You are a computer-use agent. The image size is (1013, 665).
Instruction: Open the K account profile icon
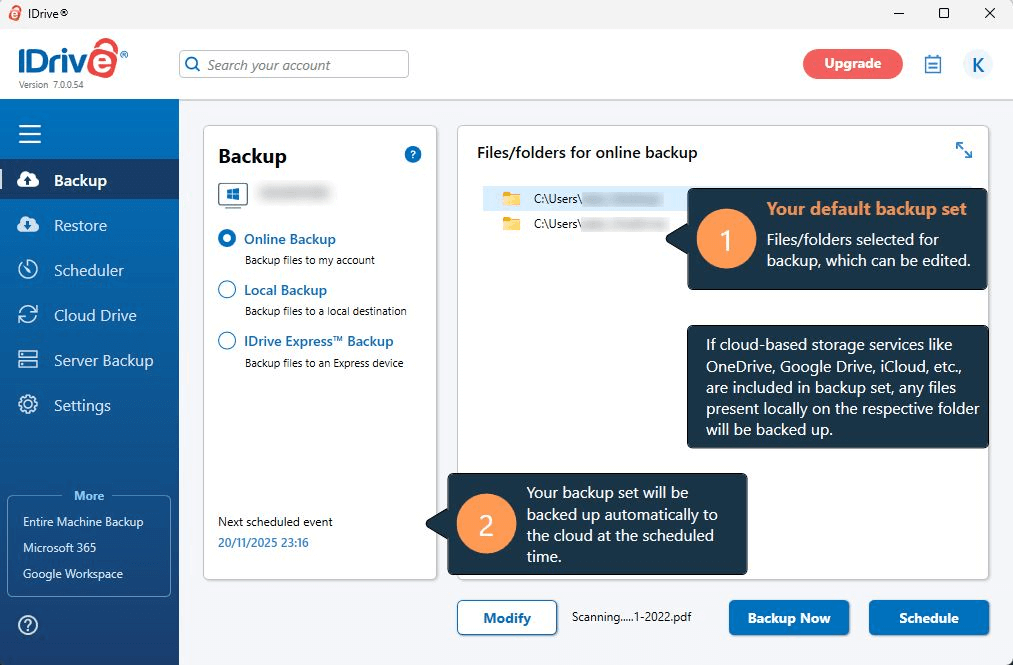point(977,64)
